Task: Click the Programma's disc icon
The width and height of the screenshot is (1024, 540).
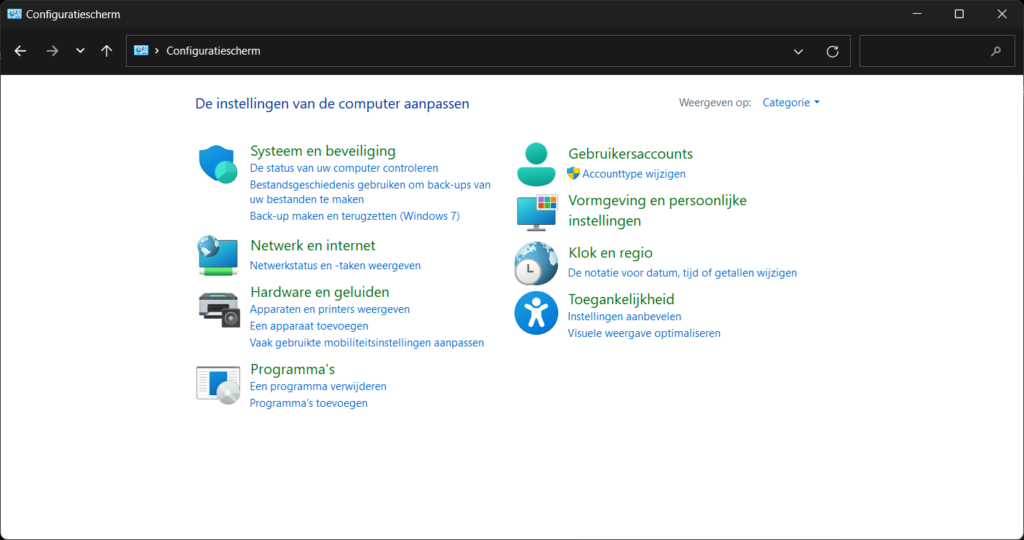Action: (x=218, y=384)
